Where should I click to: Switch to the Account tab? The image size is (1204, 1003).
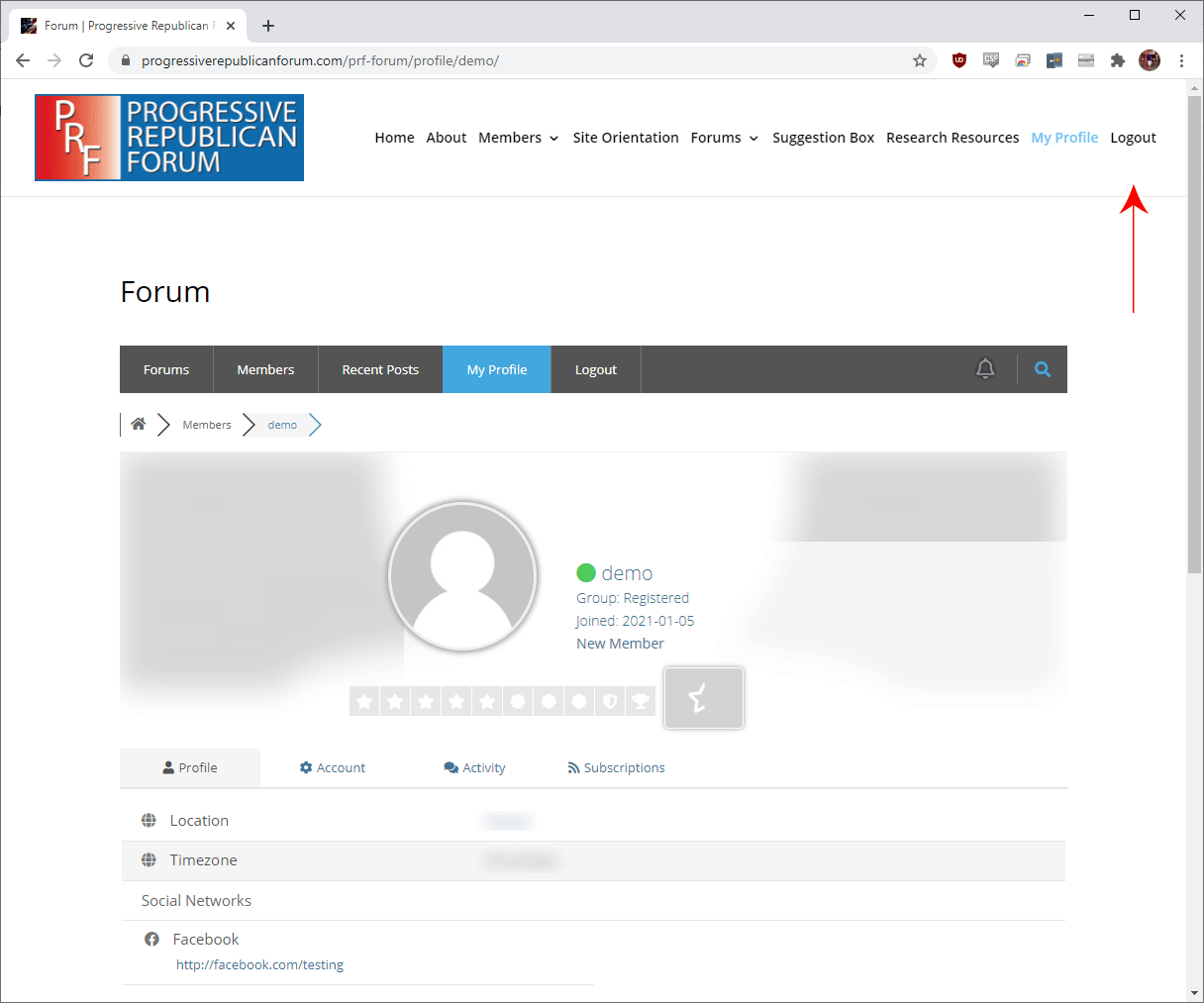pyautogui.click(x=333, y=768)
